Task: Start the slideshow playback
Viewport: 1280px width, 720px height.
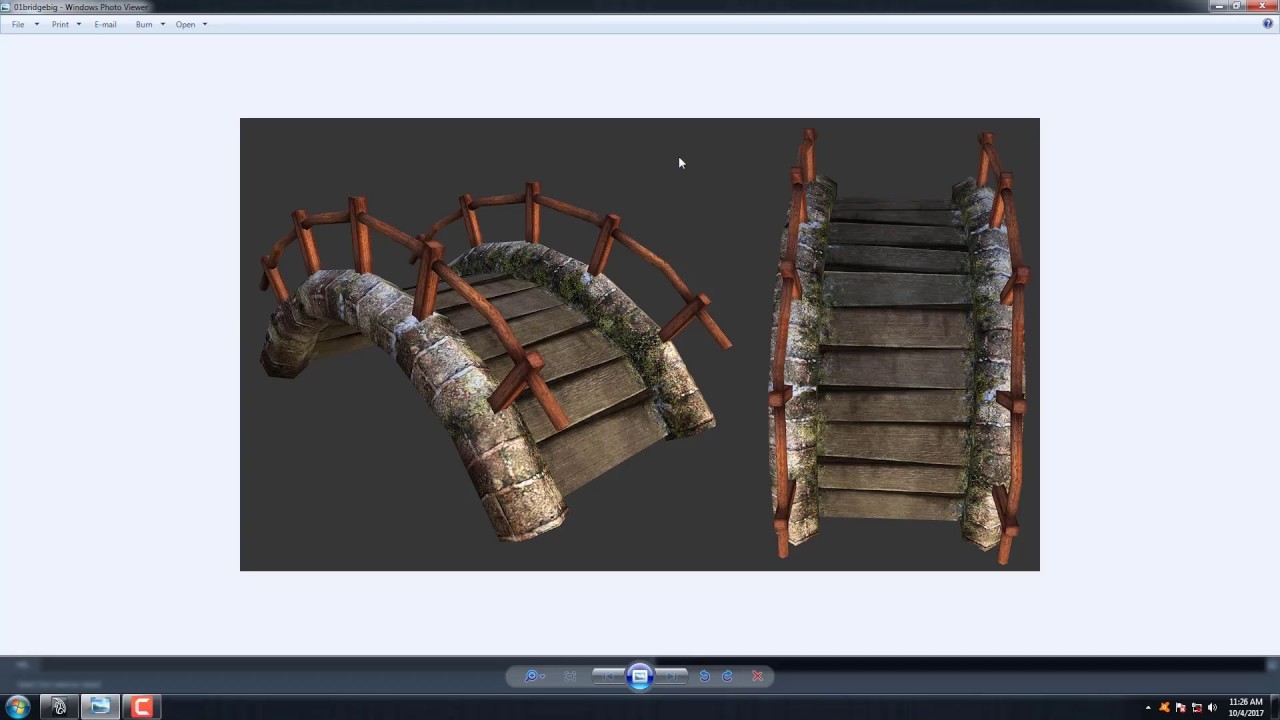Action: coord(640,676)
